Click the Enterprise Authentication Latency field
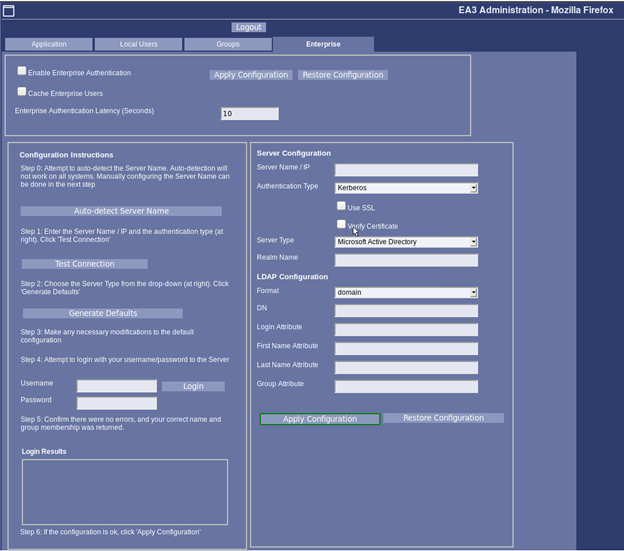 click(249, 114)
